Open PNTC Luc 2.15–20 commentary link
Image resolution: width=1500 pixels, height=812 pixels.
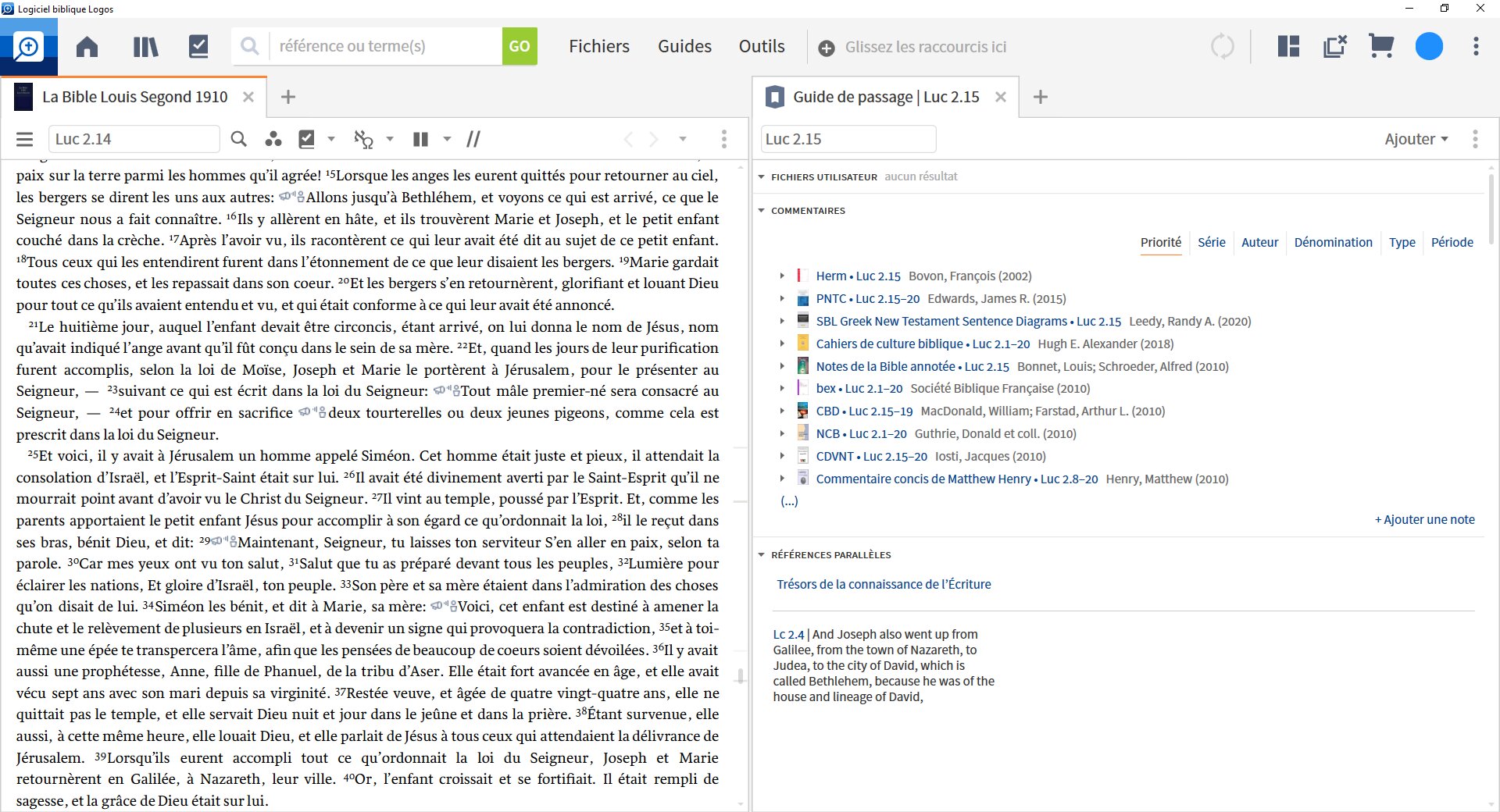coord(868,299)
